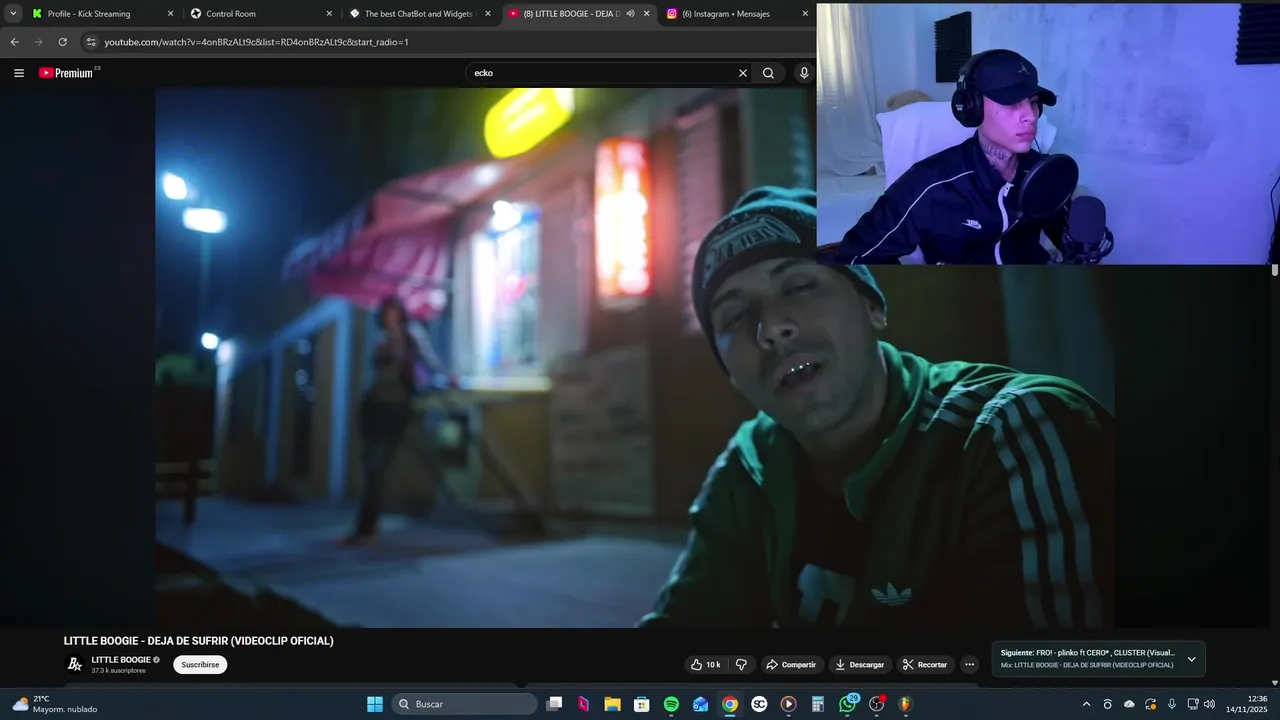The width and height of the screenshot is (1280, 720).
Task: Open Google Chrome taskbar icon
Action: tap(730, 704)
